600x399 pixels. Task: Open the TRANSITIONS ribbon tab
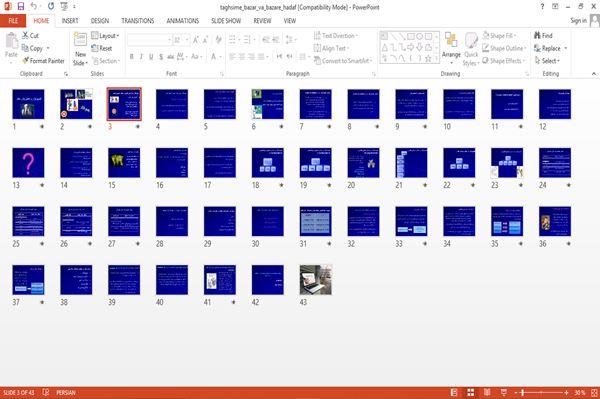138,21
